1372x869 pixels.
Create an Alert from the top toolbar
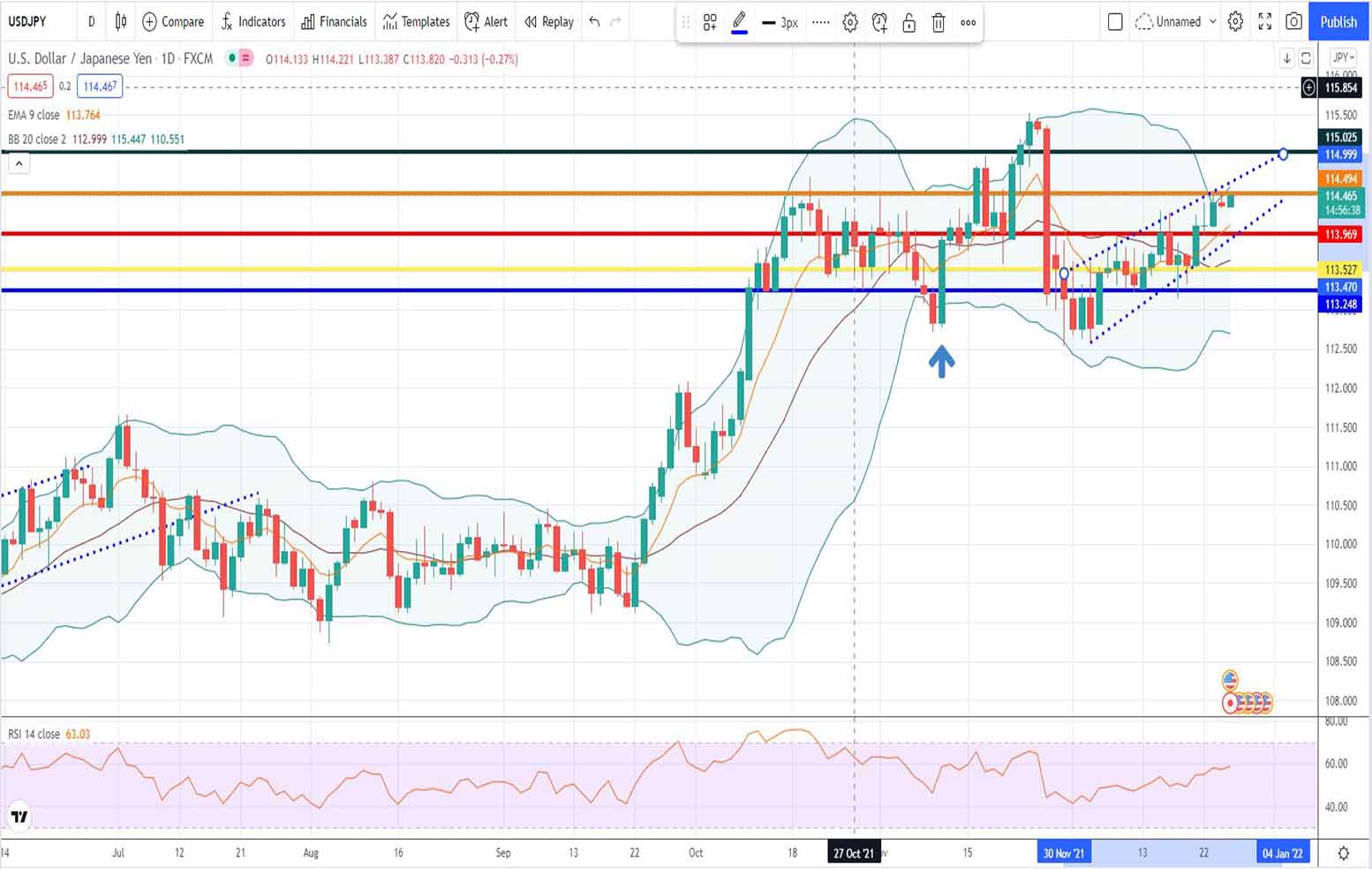(x=486, y=22)
